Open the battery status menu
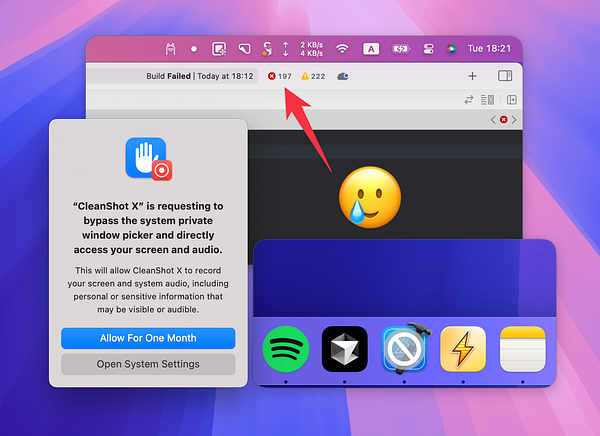This screenshot has width=600, height=436. click(x=401, y=49)
